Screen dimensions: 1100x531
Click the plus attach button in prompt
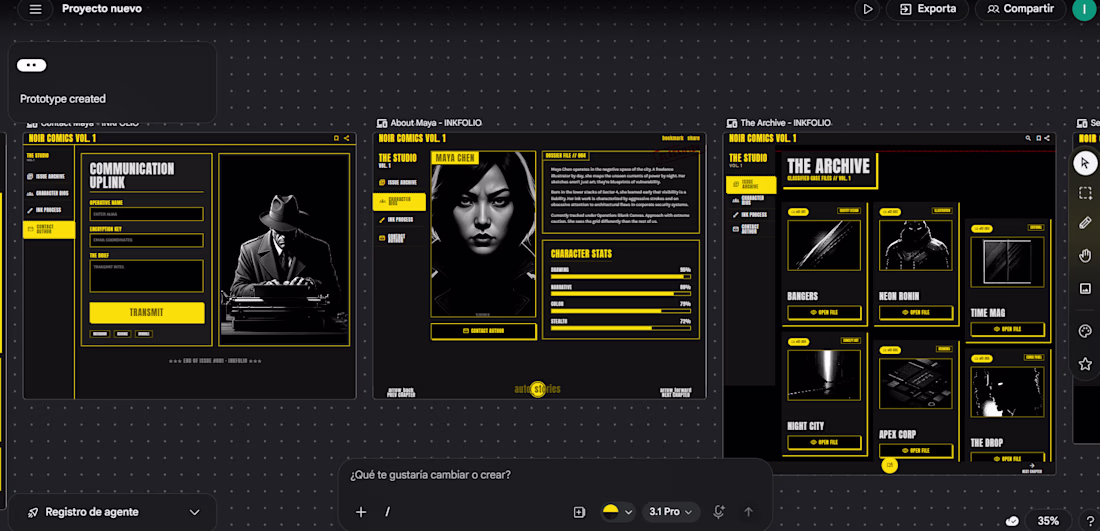tap(361, 512)
